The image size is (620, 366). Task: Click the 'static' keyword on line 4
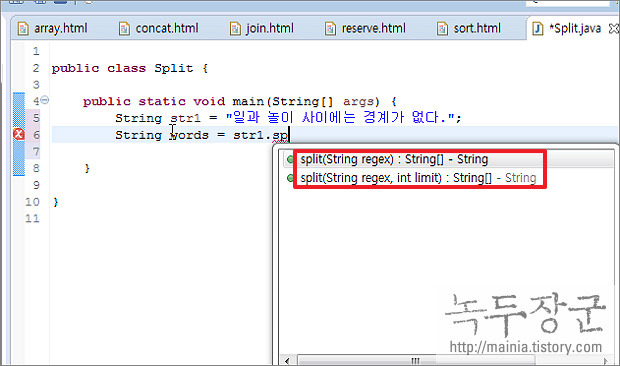click(162, 101)
